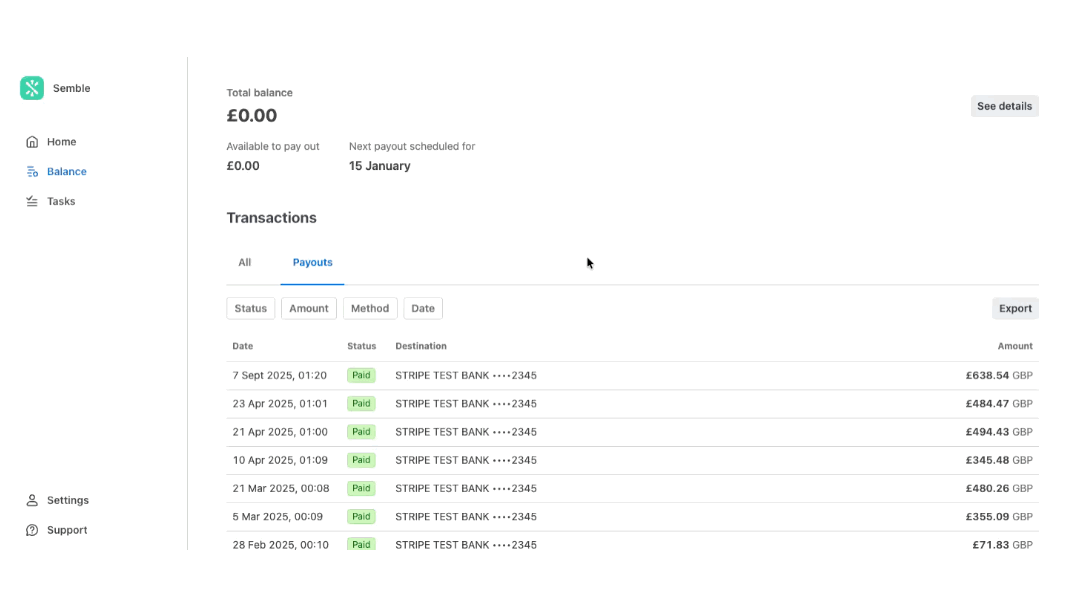Click the £345.48 GBP amount
This screenshot has width=1080, height=608.
pos(999,461)
